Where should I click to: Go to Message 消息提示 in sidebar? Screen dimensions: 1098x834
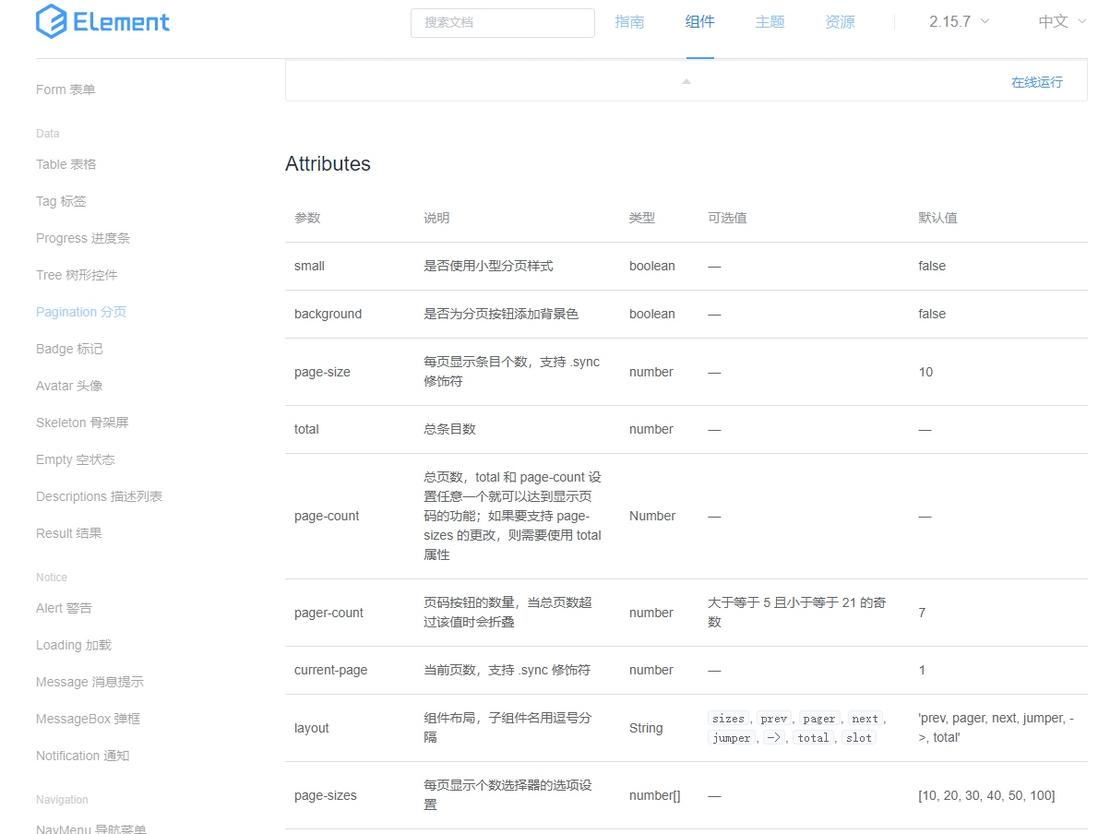click(x=90, y=681)
